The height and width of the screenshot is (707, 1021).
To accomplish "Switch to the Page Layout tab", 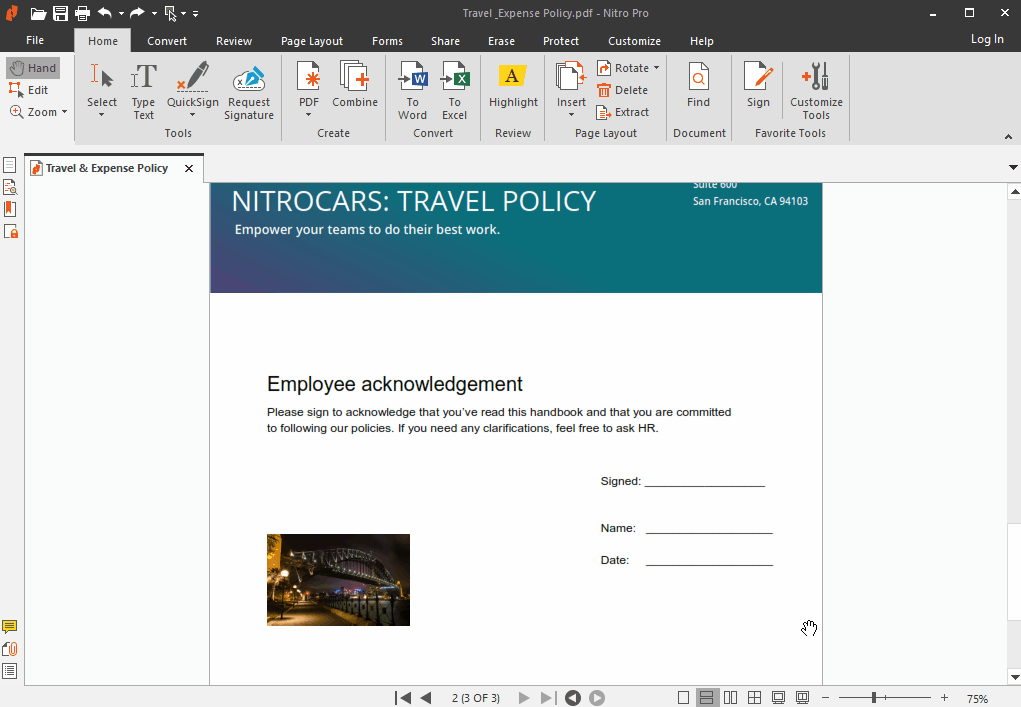I will (312, 41).
